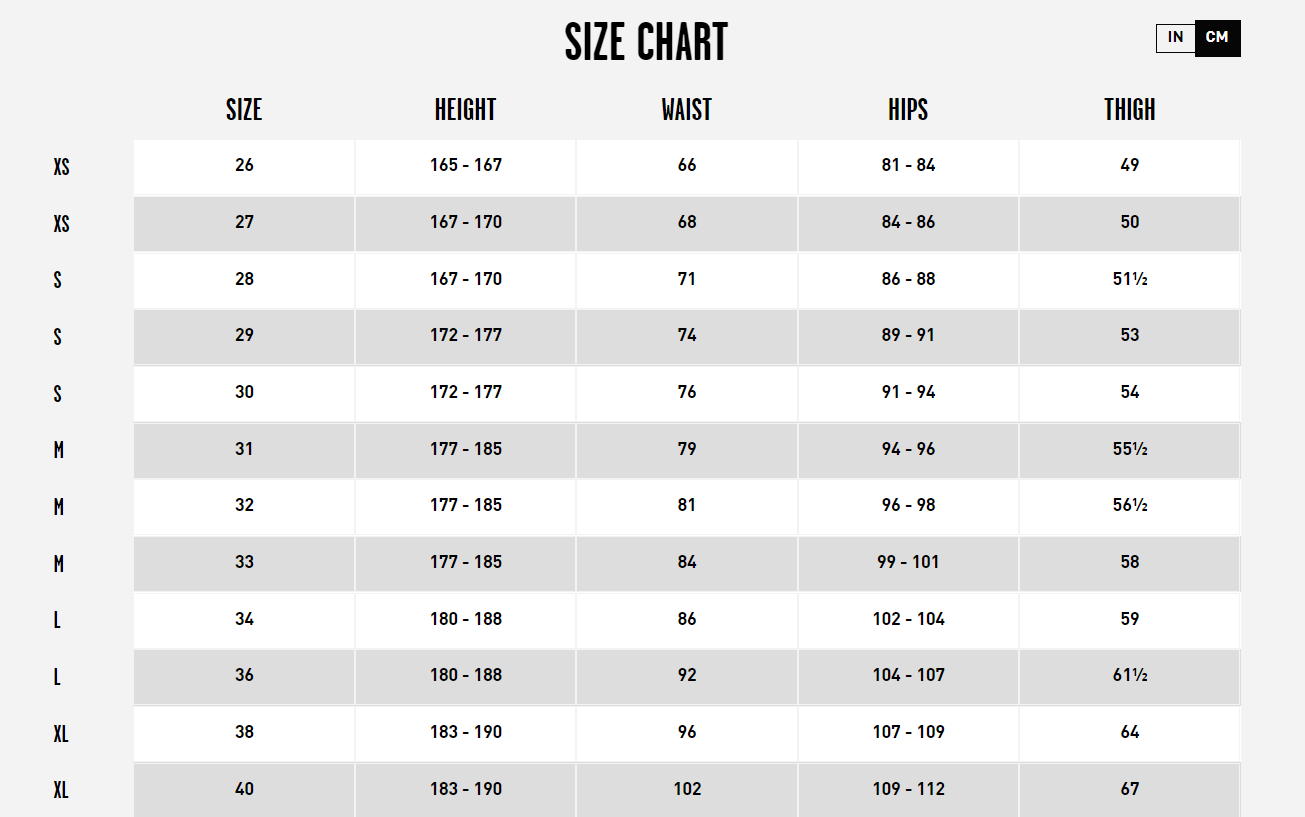This screenshot has height=817, width=1305.
Task: Click the hips 99 - 101 cell
Action: 908,563
